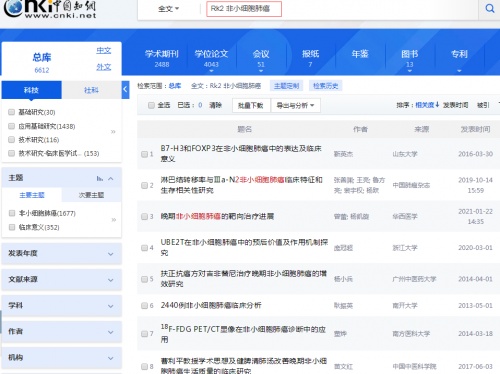Select result row 1 checkbox
500x374 pixels.
[144, 154]
